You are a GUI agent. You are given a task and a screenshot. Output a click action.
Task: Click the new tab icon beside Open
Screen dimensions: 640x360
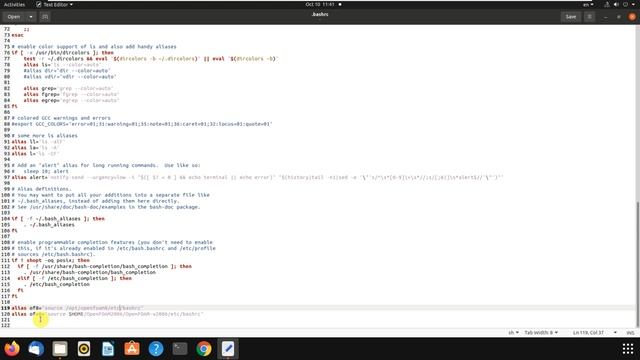pyautogui.click(x=45, y=17)
